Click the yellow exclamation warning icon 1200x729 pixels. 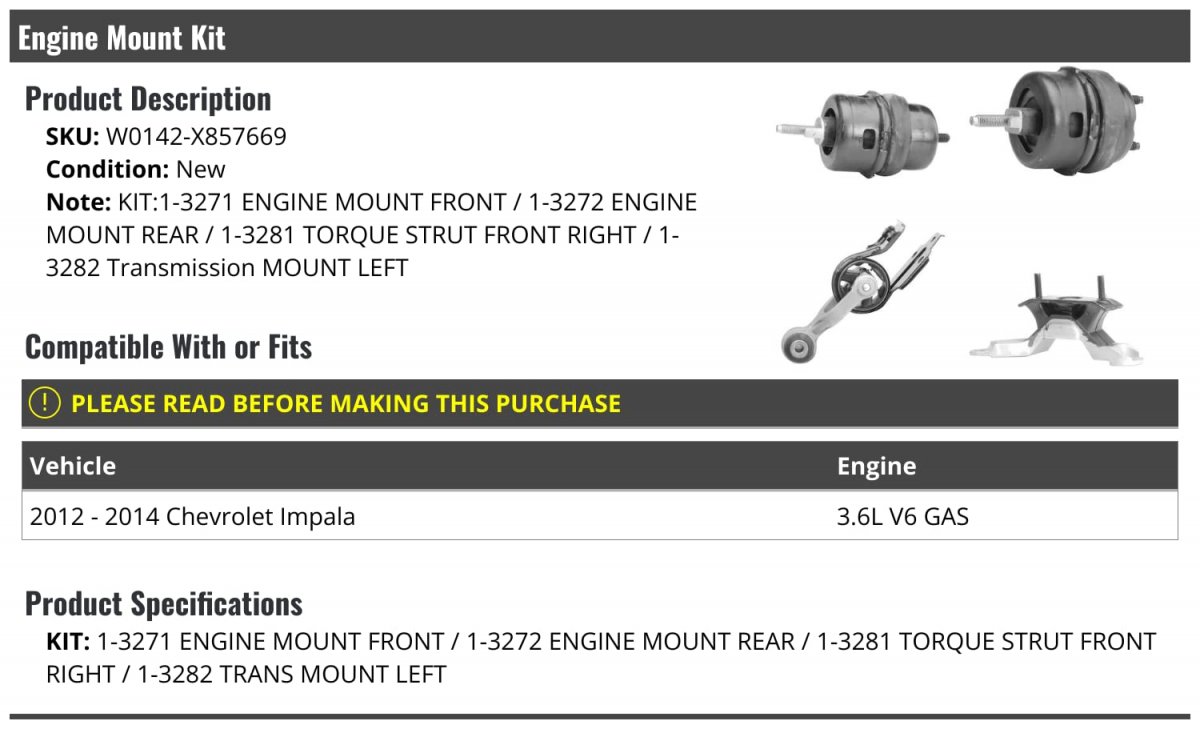(45, 403)
